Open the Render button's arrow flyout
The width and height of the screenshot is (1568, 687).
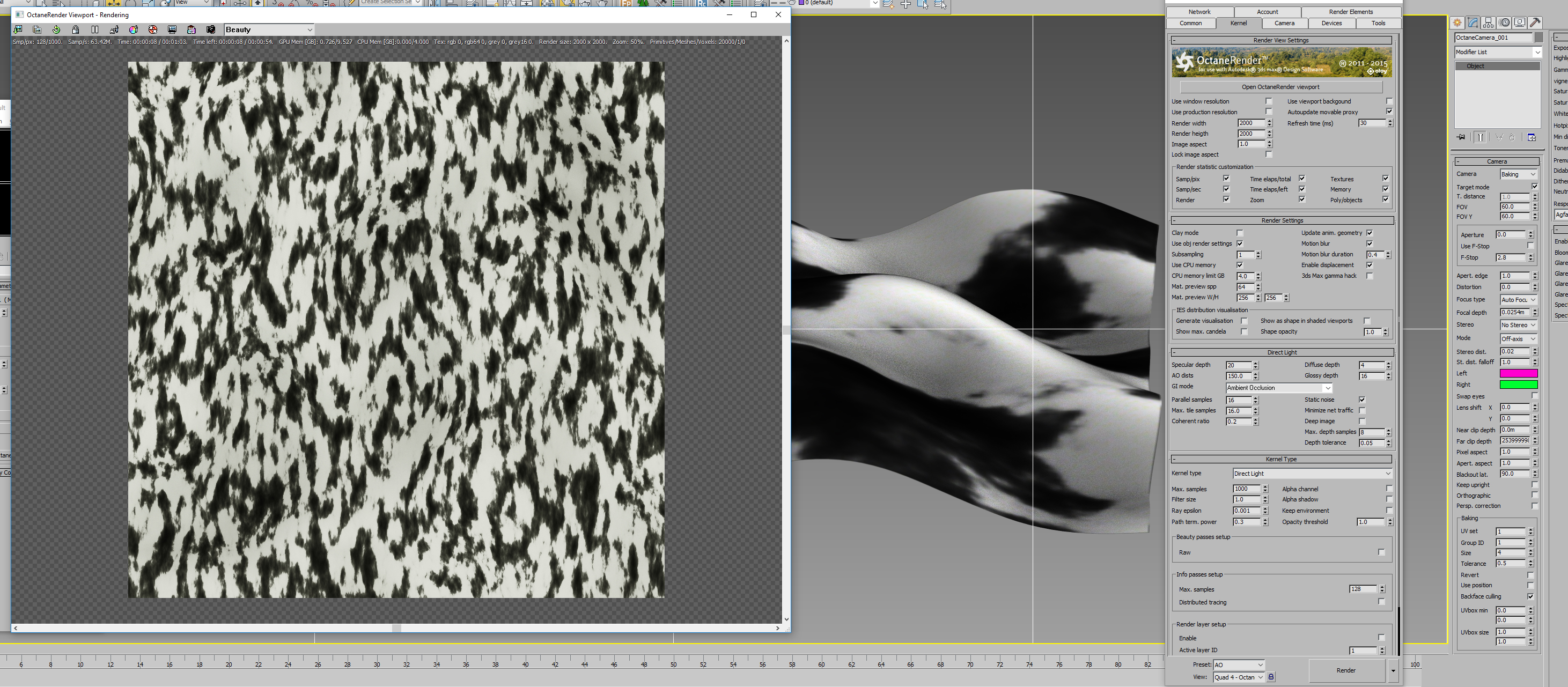tap(1393, 670)
